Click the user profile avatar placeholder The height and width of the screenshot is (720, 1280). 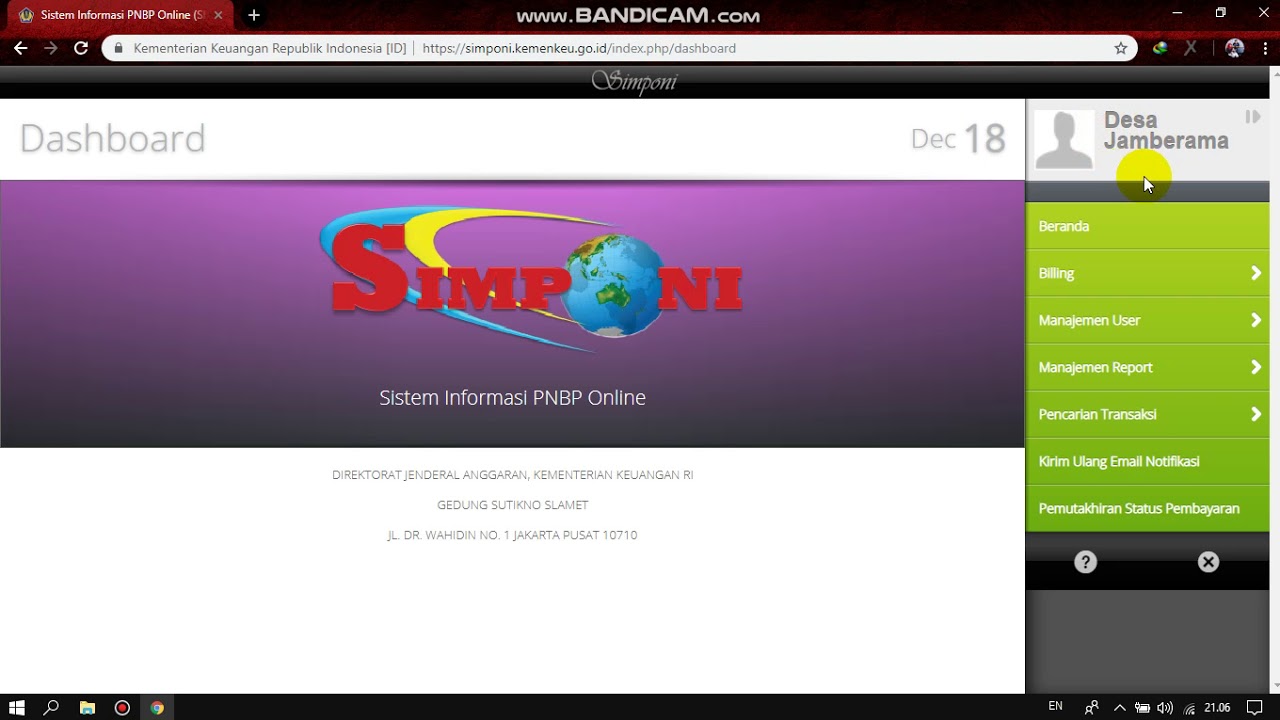(1064, 140)
